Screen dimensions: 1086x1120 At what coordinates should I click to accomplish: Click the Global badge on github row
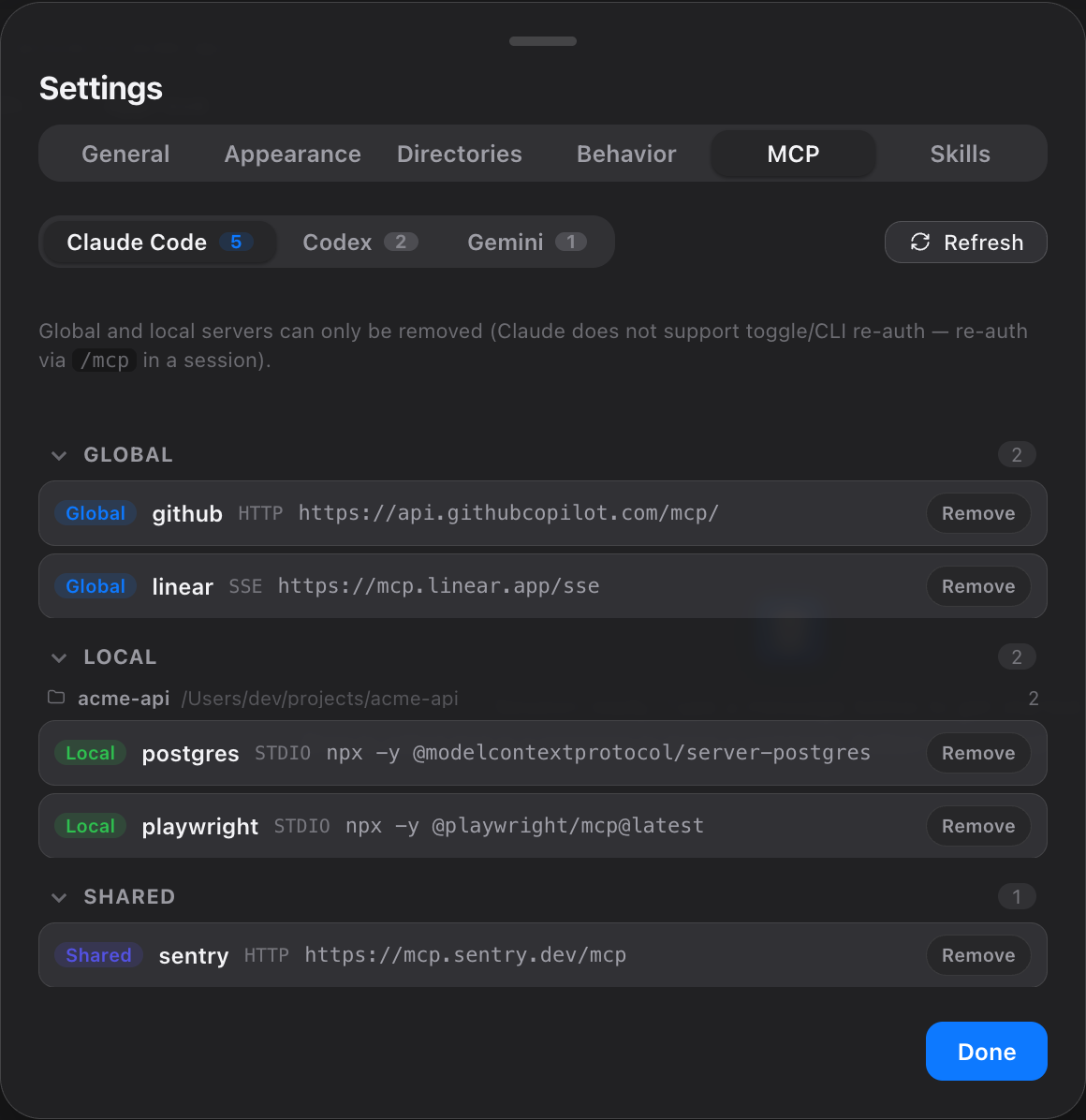pos(95,513)
